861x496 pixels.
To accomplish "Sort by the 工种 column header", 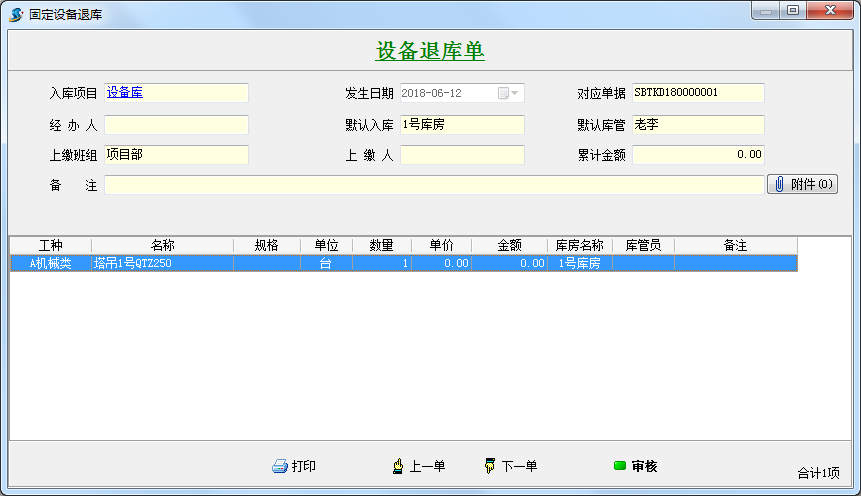I will pos(50,245).
